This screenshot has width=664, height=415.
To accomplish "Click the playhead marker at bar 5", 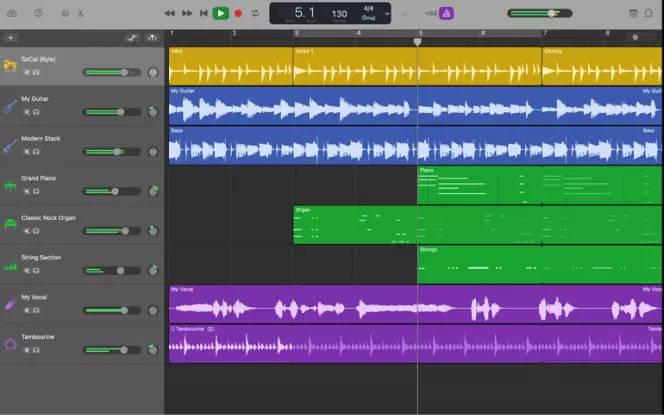I will coord(418,42).
